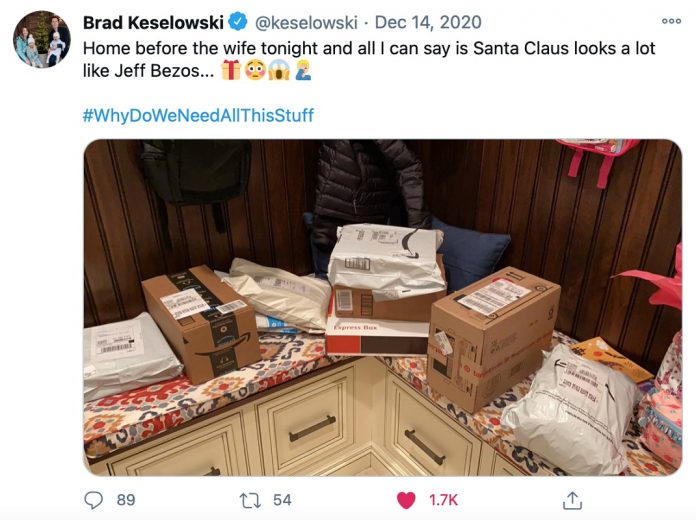Open the @keselowski handle link

point(306,22)
